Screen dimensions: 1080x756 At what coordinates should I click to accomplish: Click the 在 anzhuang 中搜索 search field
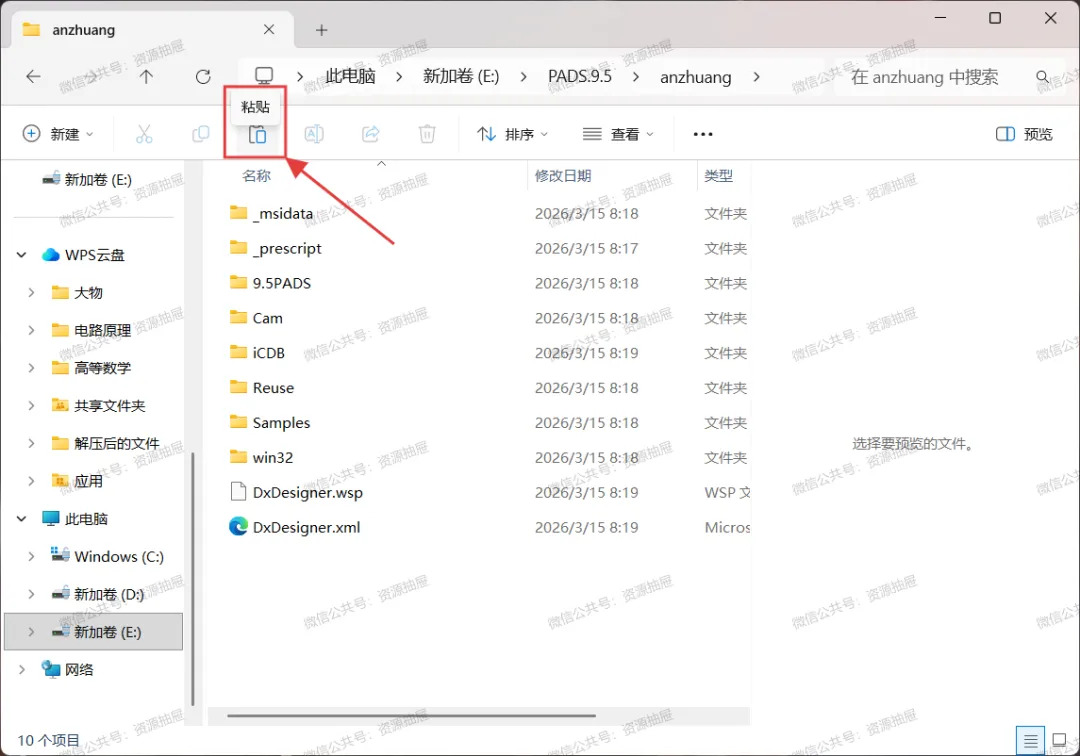[x=924, y=76]
